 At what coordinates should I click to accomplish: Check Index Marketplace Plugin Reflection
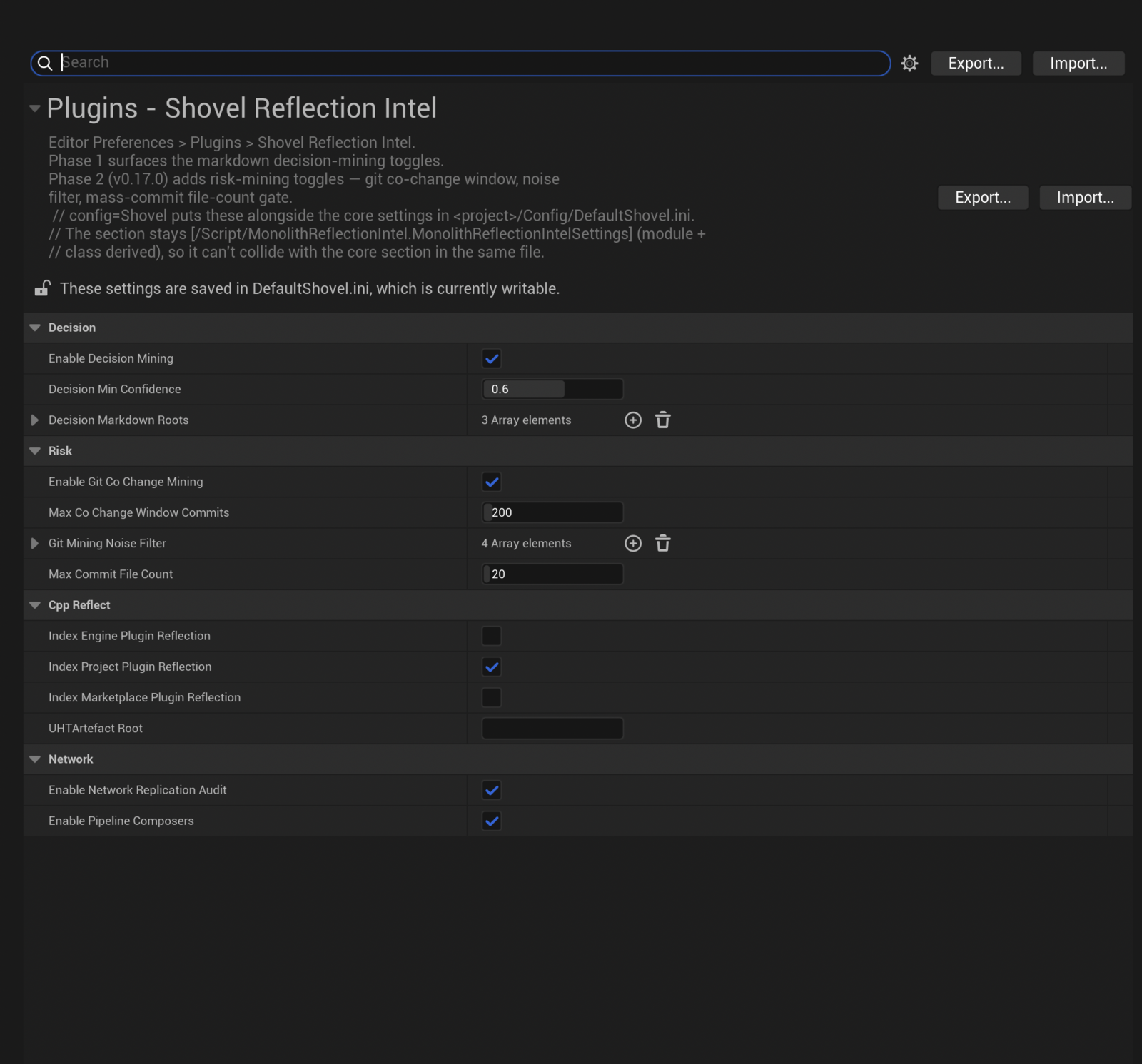click(492, 698)
